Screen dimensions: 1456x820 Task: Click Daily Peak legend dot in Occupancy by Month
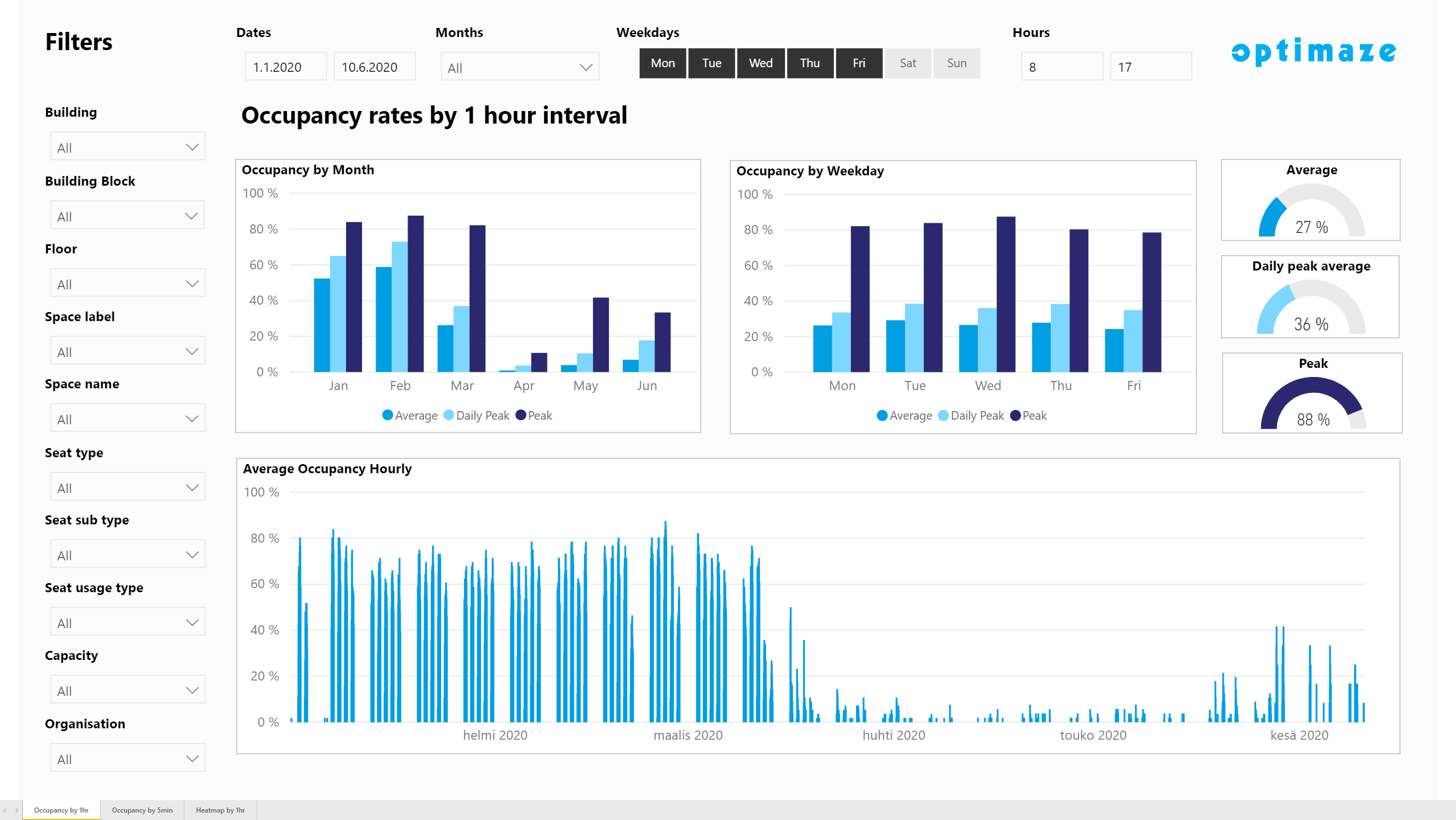tap(449, 415)
